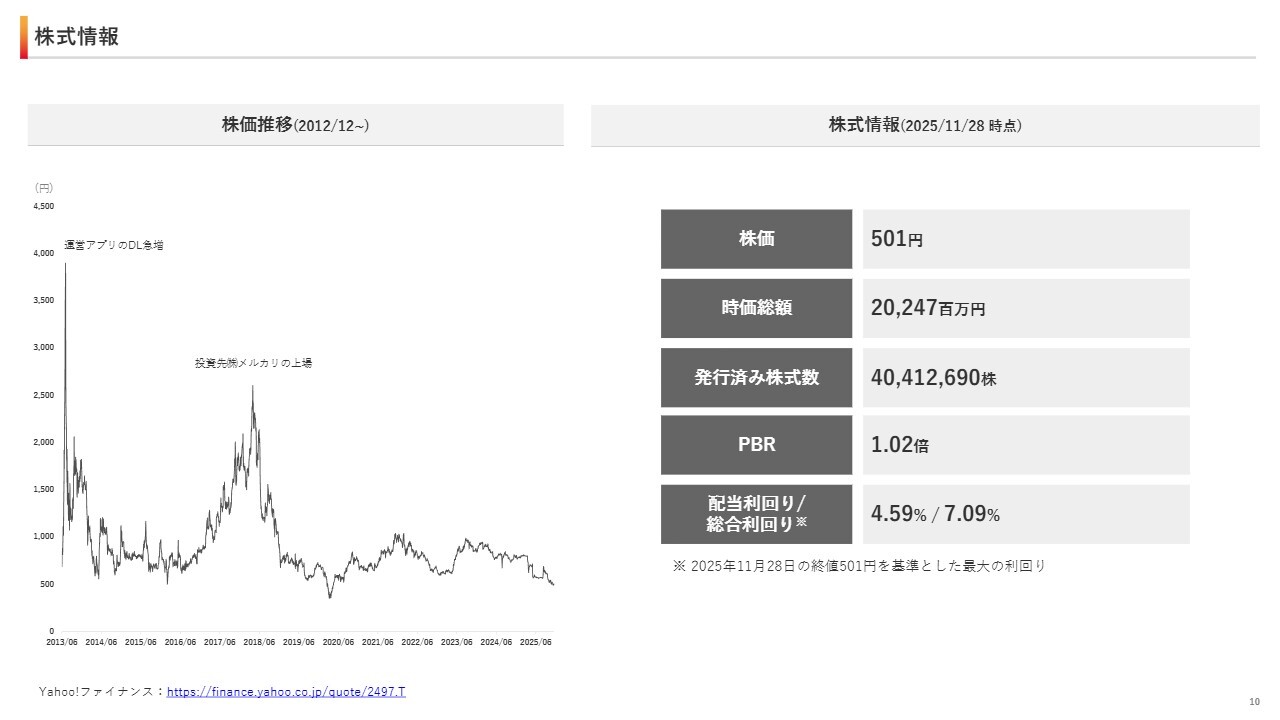The image size is (1280, 720).
Task: Select the 配当利回り/総合利回り label cell
Action: pos(756,514)
